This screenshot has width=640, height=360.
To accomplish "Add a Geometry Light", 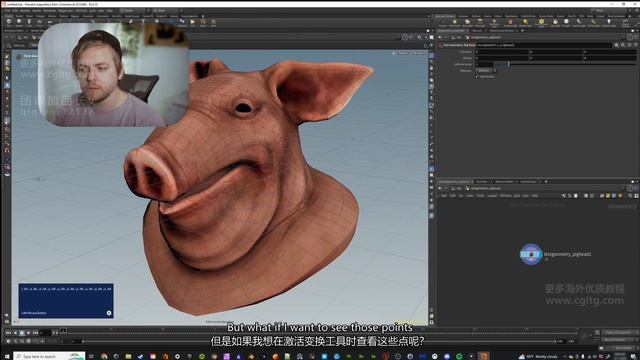I will pyautogui.click(x=494, y=23).
